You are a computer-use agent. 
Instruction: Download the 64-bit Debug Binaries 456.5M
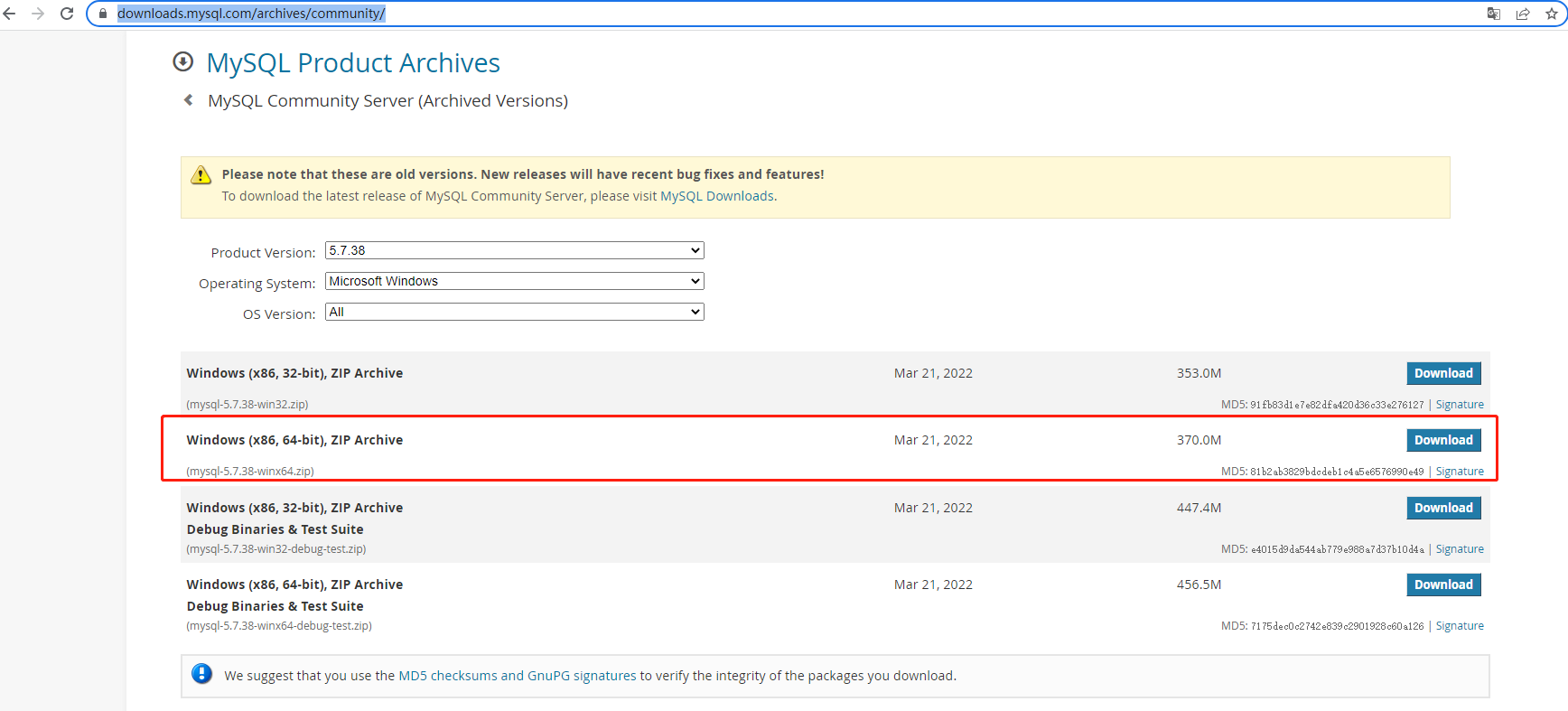1443,585
